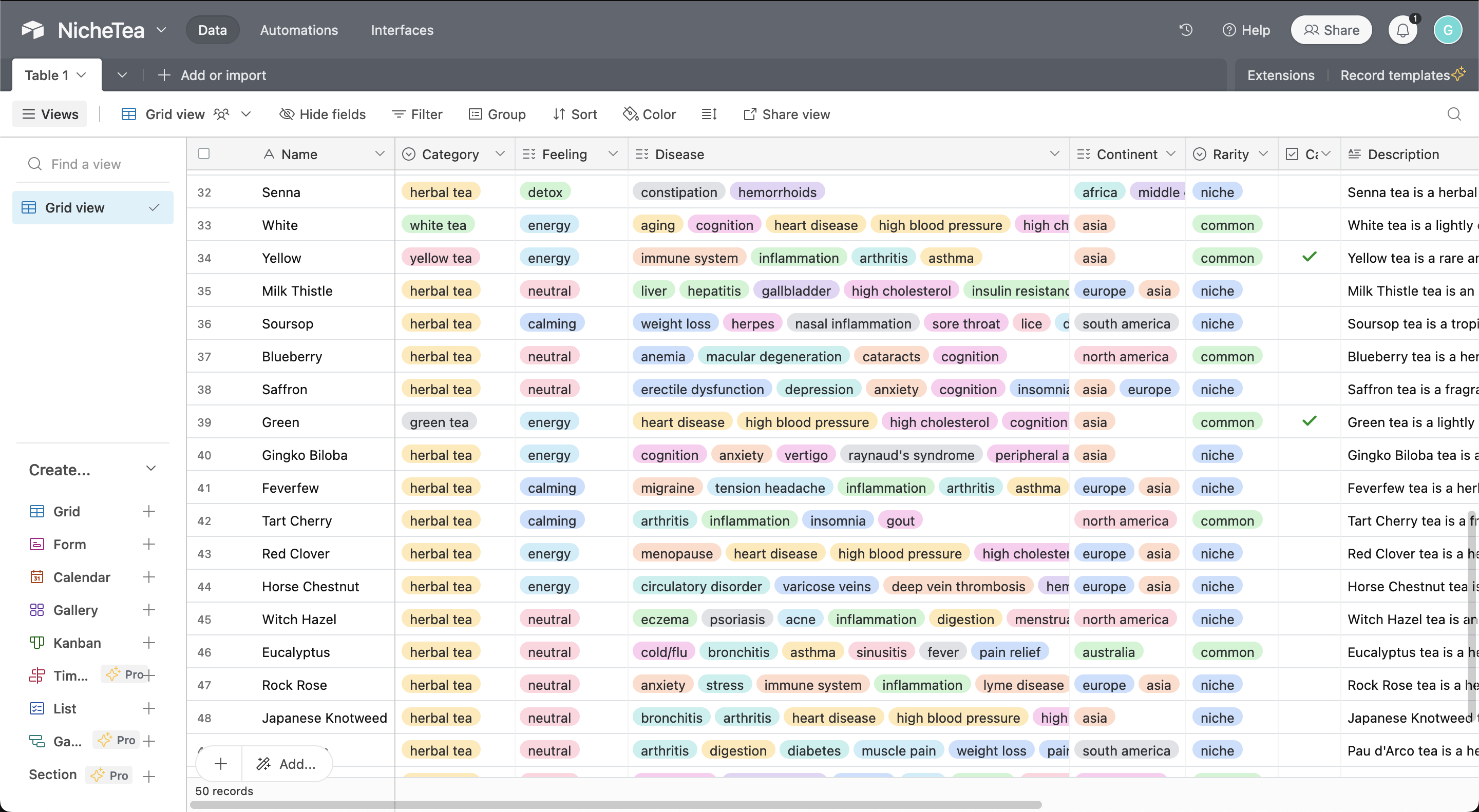Viewport: 1479px width, 812px height.
Task: Uncheck the checkbox in Green tea row
Action: click(x=1309, y=421)
